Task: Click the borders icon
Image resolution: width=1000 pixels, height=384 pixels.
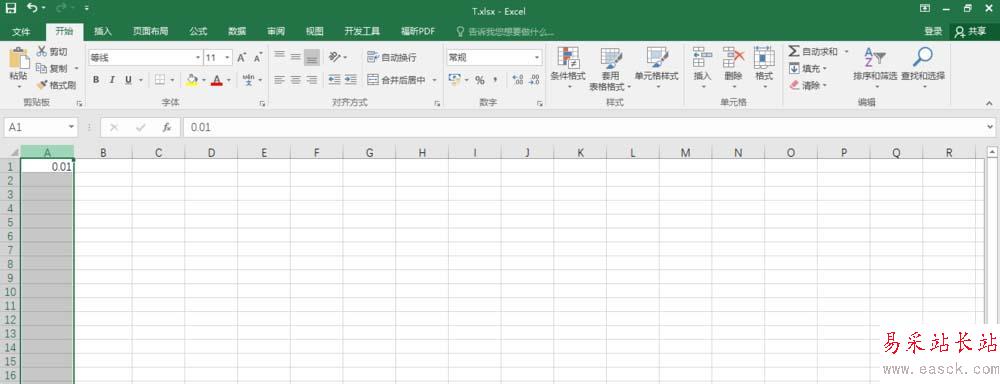Action: pos(160,80)
